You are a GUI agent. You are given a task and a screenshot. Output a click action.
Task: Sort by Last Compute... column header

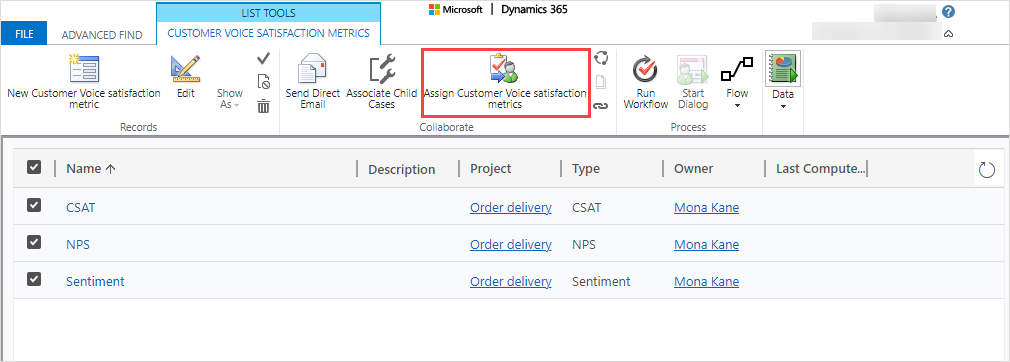[820, 169]
